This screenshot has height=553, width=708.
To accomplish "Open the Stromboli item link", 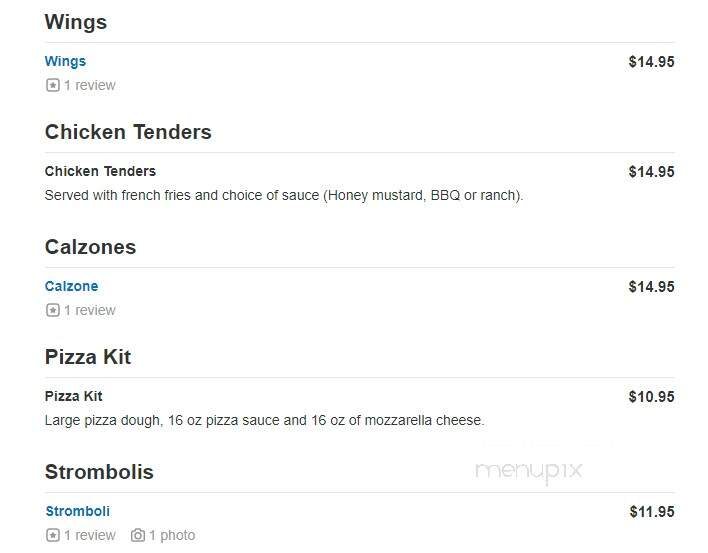I will (78, 511).
